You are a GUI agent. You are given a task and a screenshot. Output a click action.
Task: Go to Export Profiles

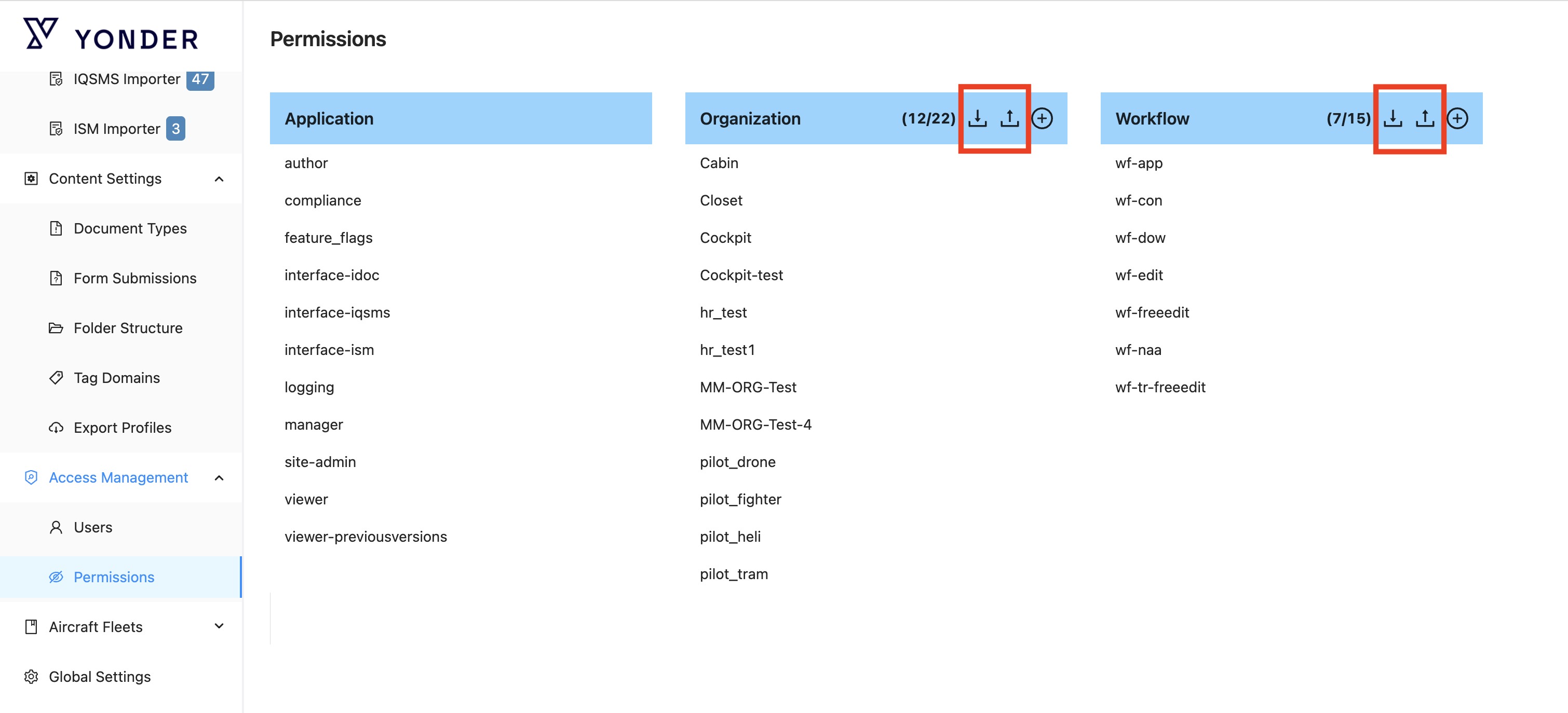(x=123, y=428)
